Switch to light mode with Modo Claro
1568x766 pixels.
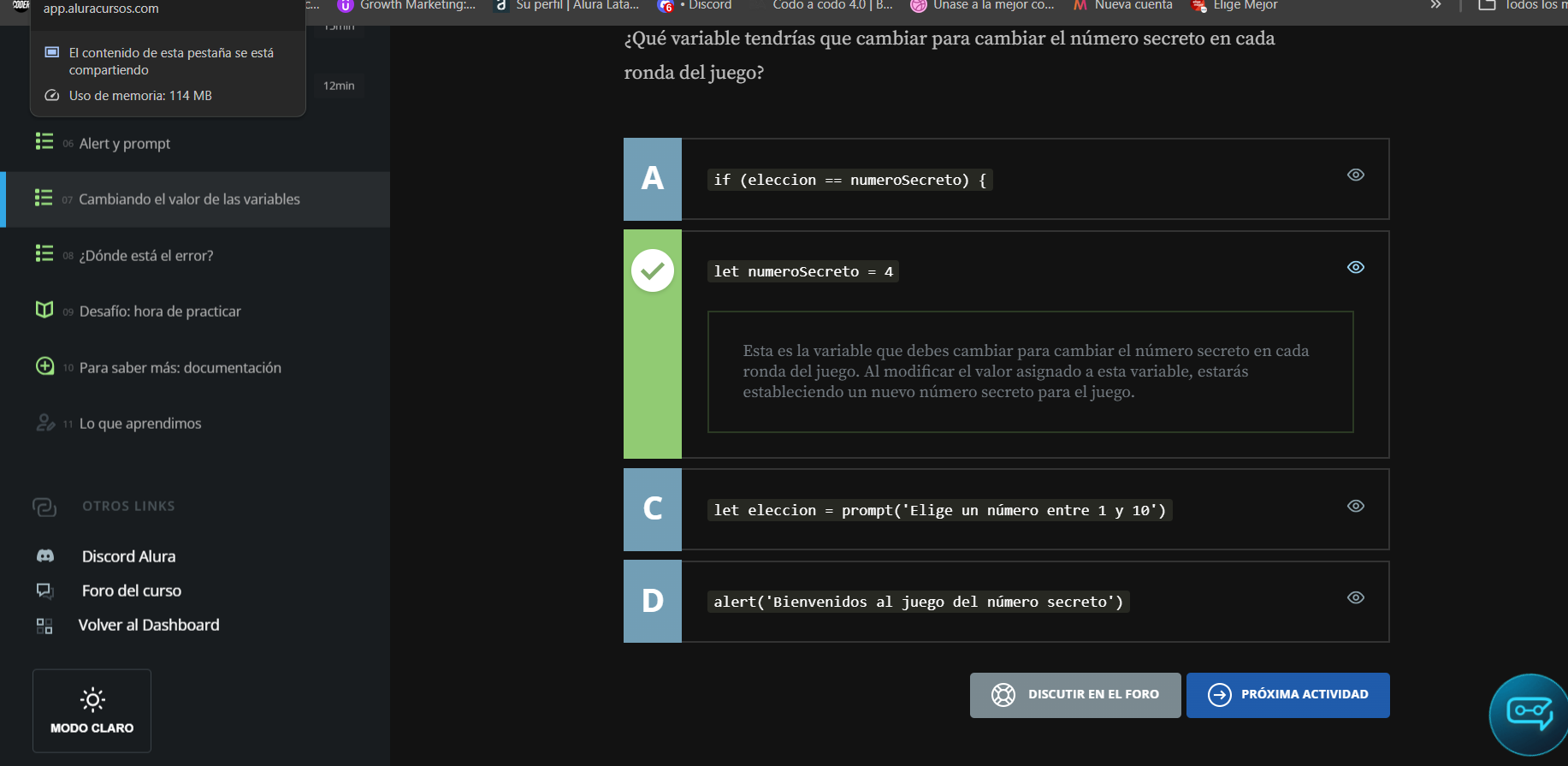pyautogui.click(x=92, y=710)
